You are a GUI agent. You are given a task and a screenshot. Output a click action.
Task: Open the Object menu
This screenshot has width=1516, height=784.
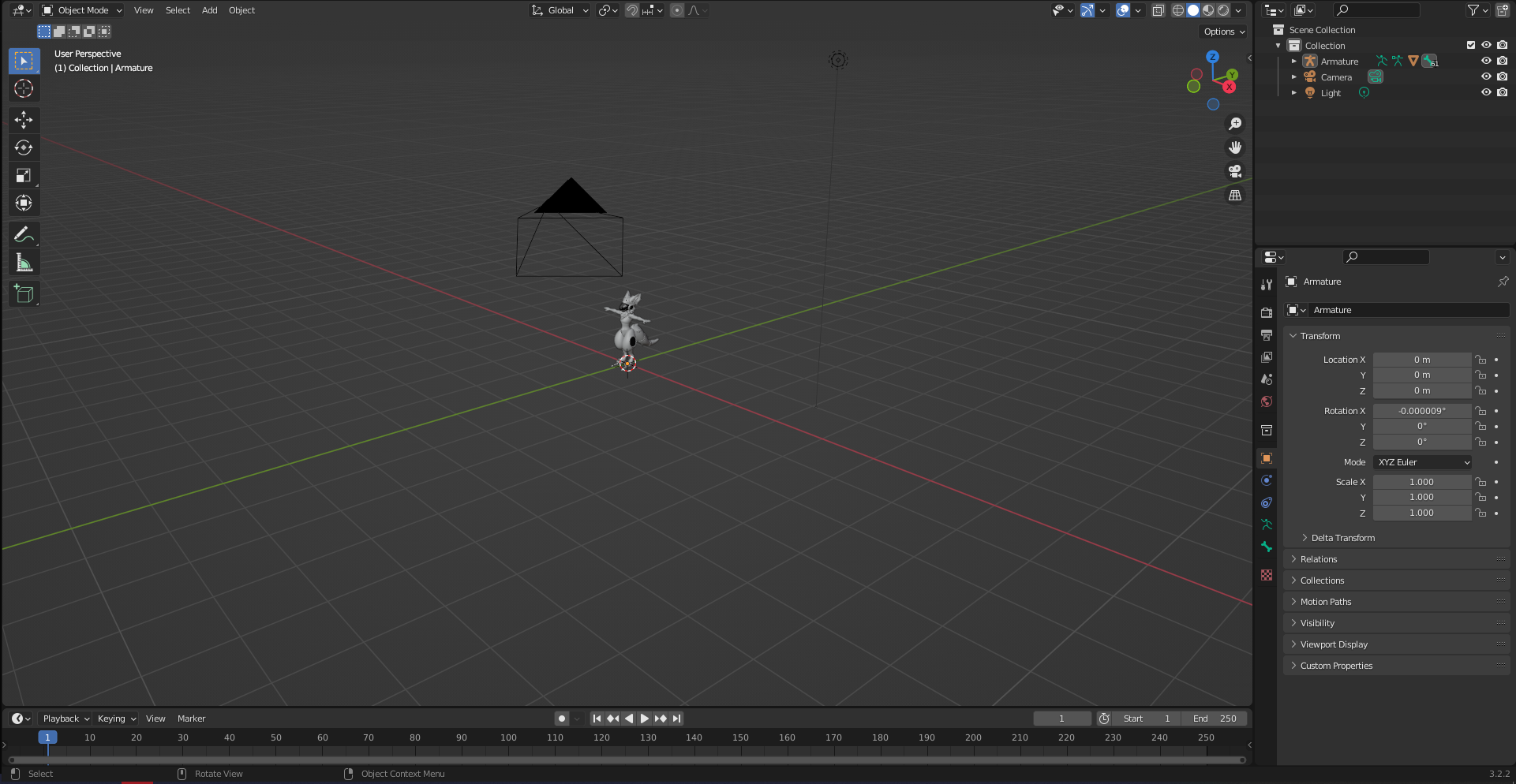click(241, 10)
